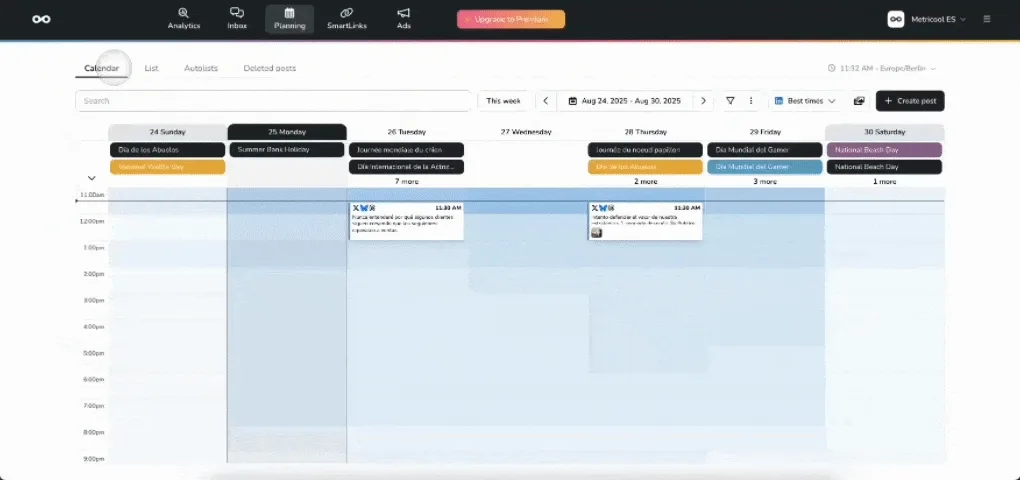Viewport: 1020px width, 480px height.
Task: Click the Search input field
Action: [273, 101]
